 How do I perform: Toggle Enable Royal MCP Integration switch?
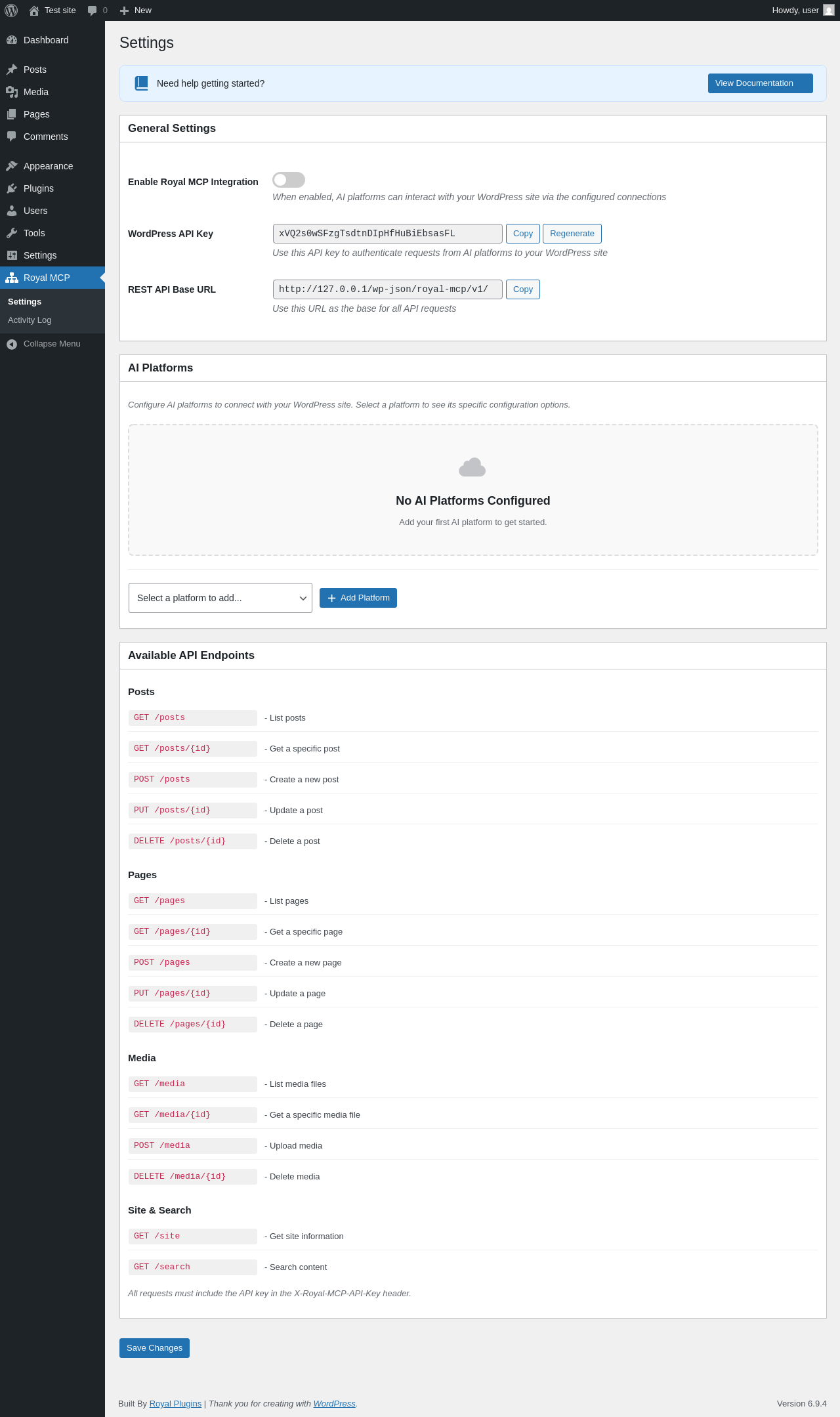tap(289, 180)
